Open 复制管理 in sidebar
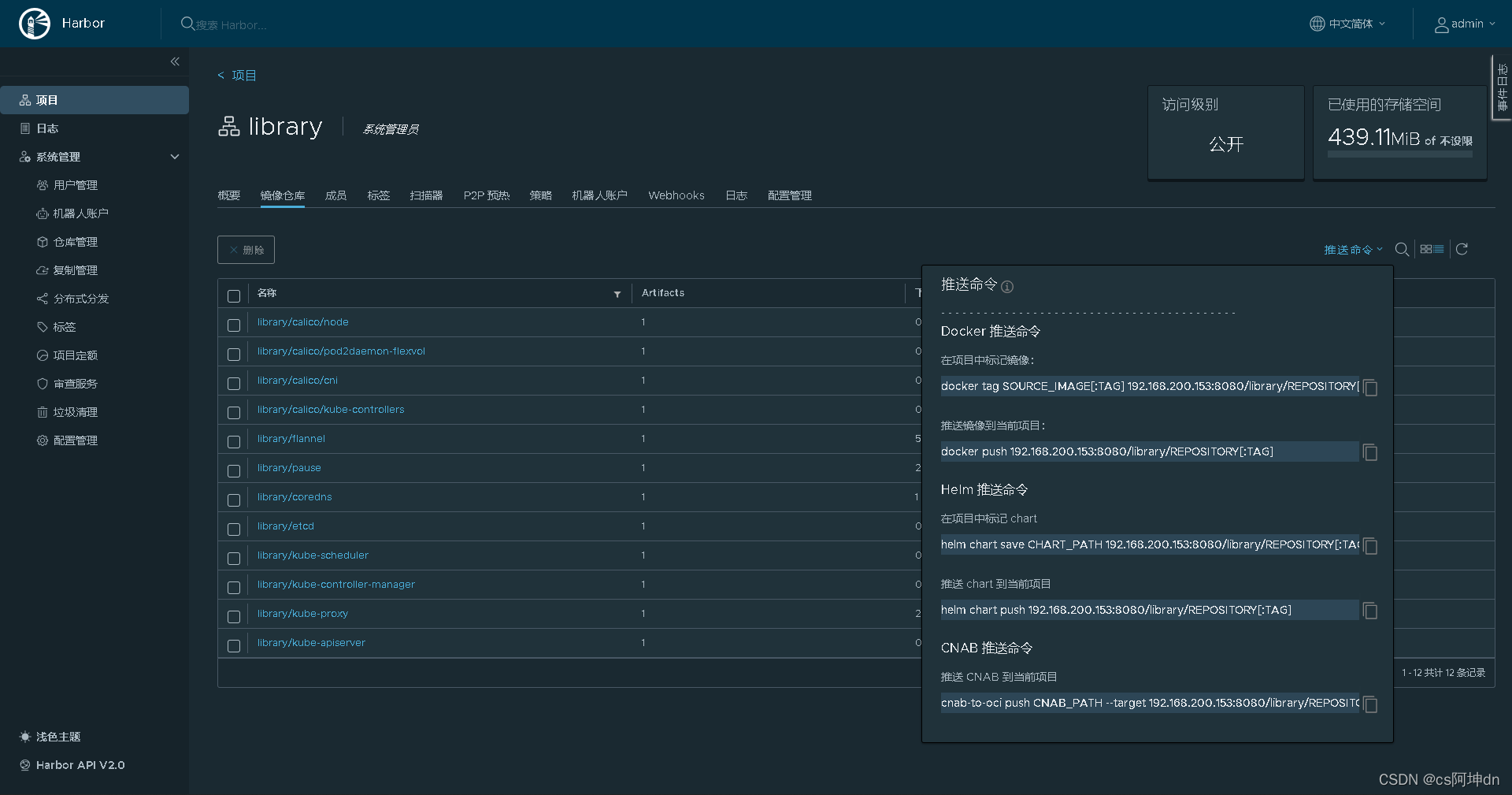Image resolution: width=1512 pixels, height=795 pixels. [76, 270]
